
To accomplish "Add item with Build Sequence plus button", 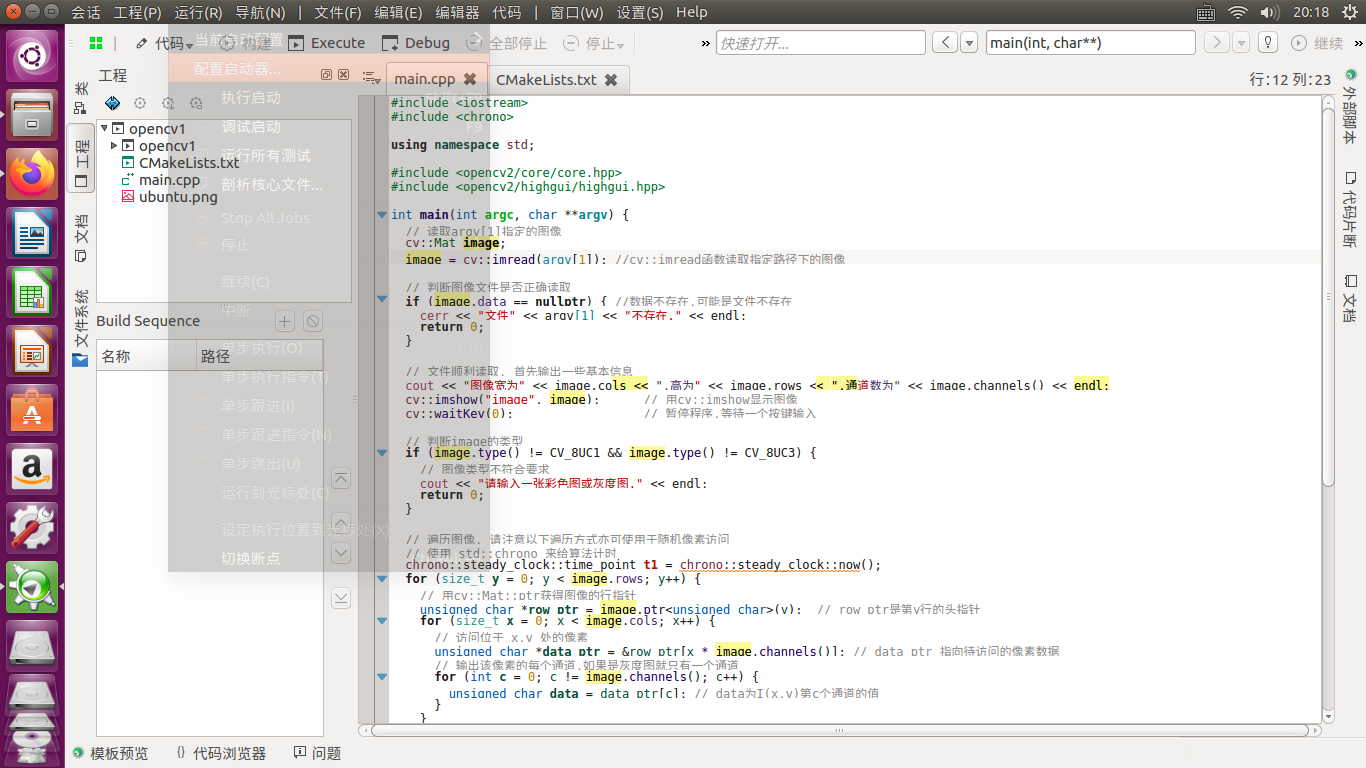I will 285,321.
